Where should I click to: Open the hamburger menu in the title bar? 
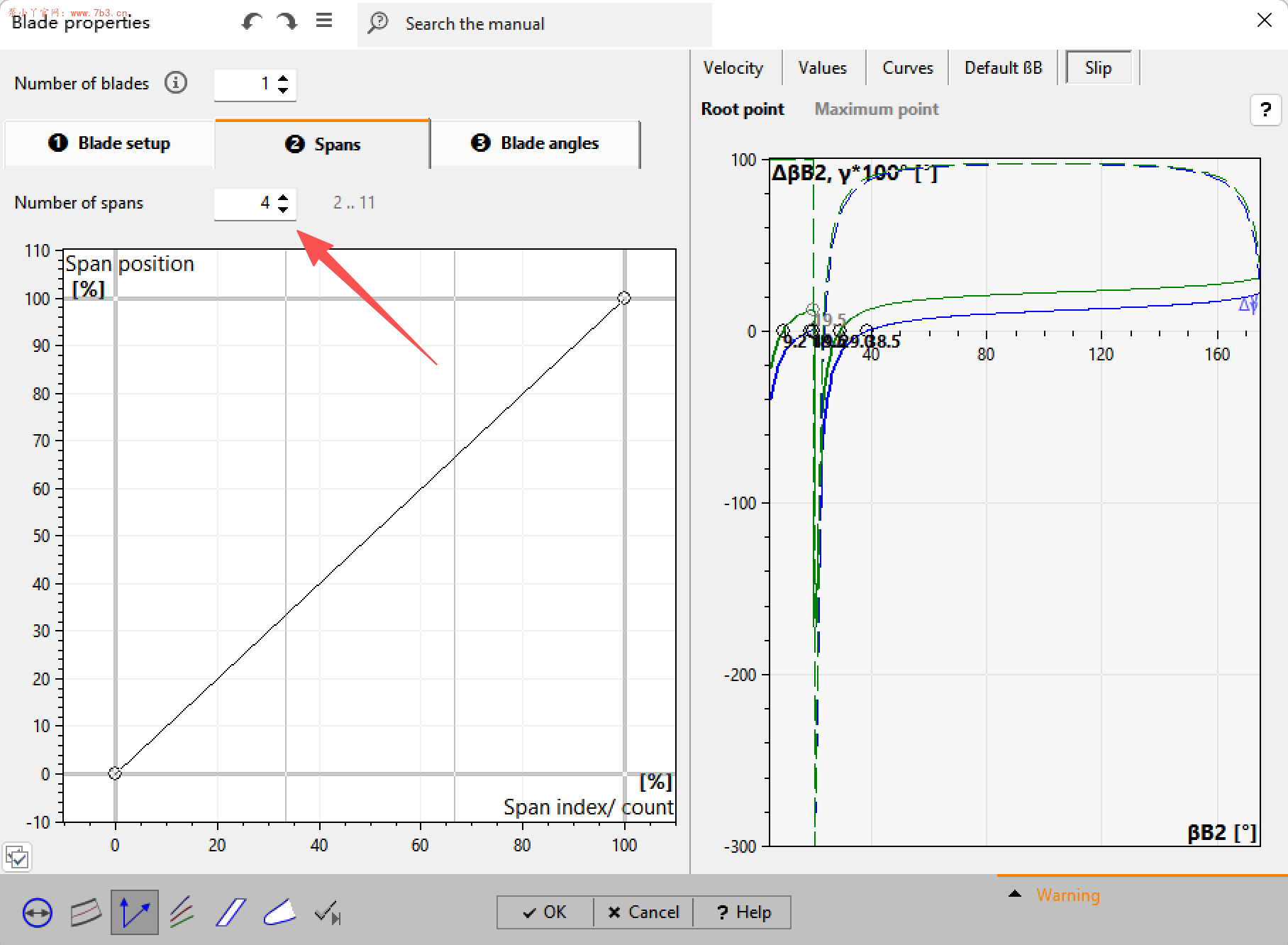324,21
